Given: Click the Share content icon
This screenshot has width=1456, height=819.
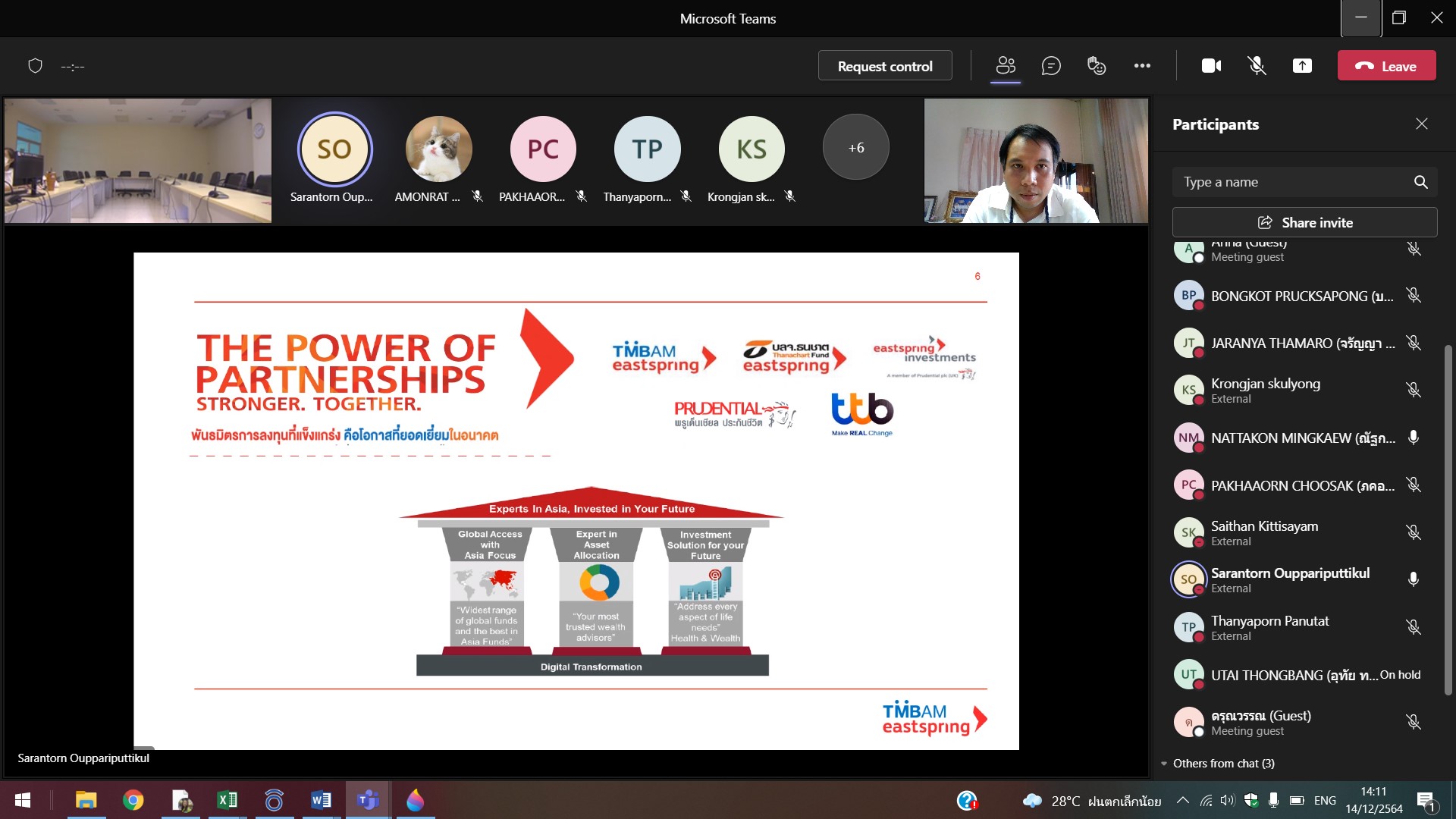Looking at the screenshot, I should pos(1302,66).
